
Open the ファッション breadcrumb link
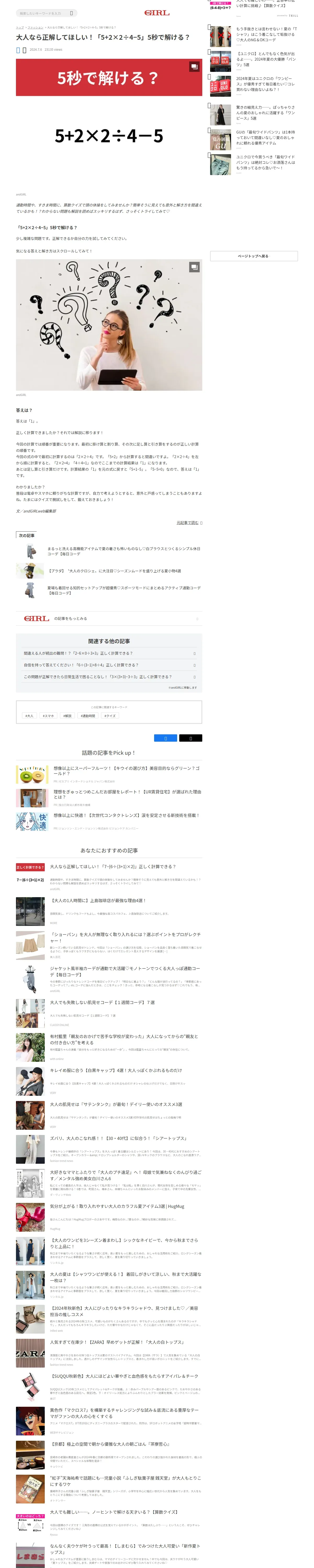point(35,27)
